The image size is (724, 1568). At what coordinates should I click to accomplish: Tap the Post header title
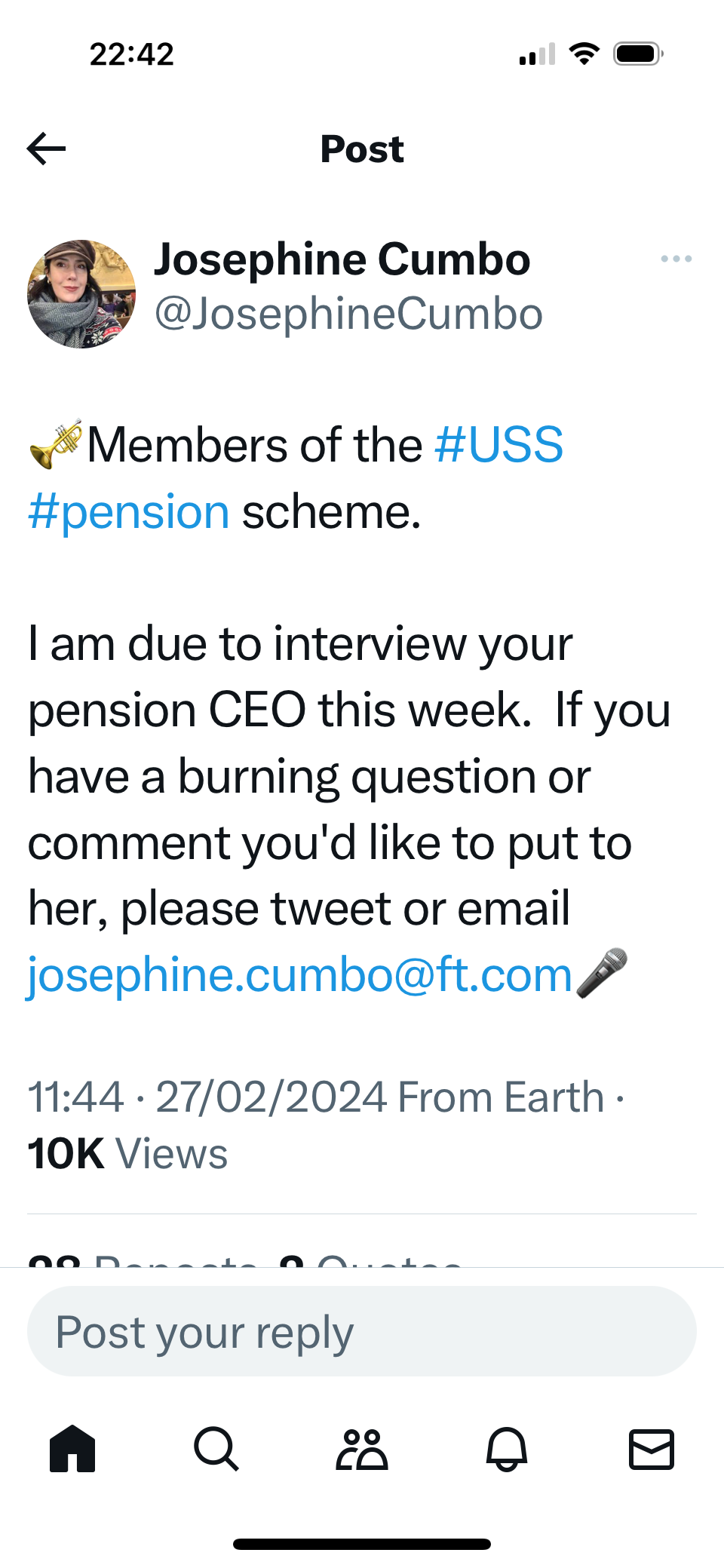coord(362,149)
